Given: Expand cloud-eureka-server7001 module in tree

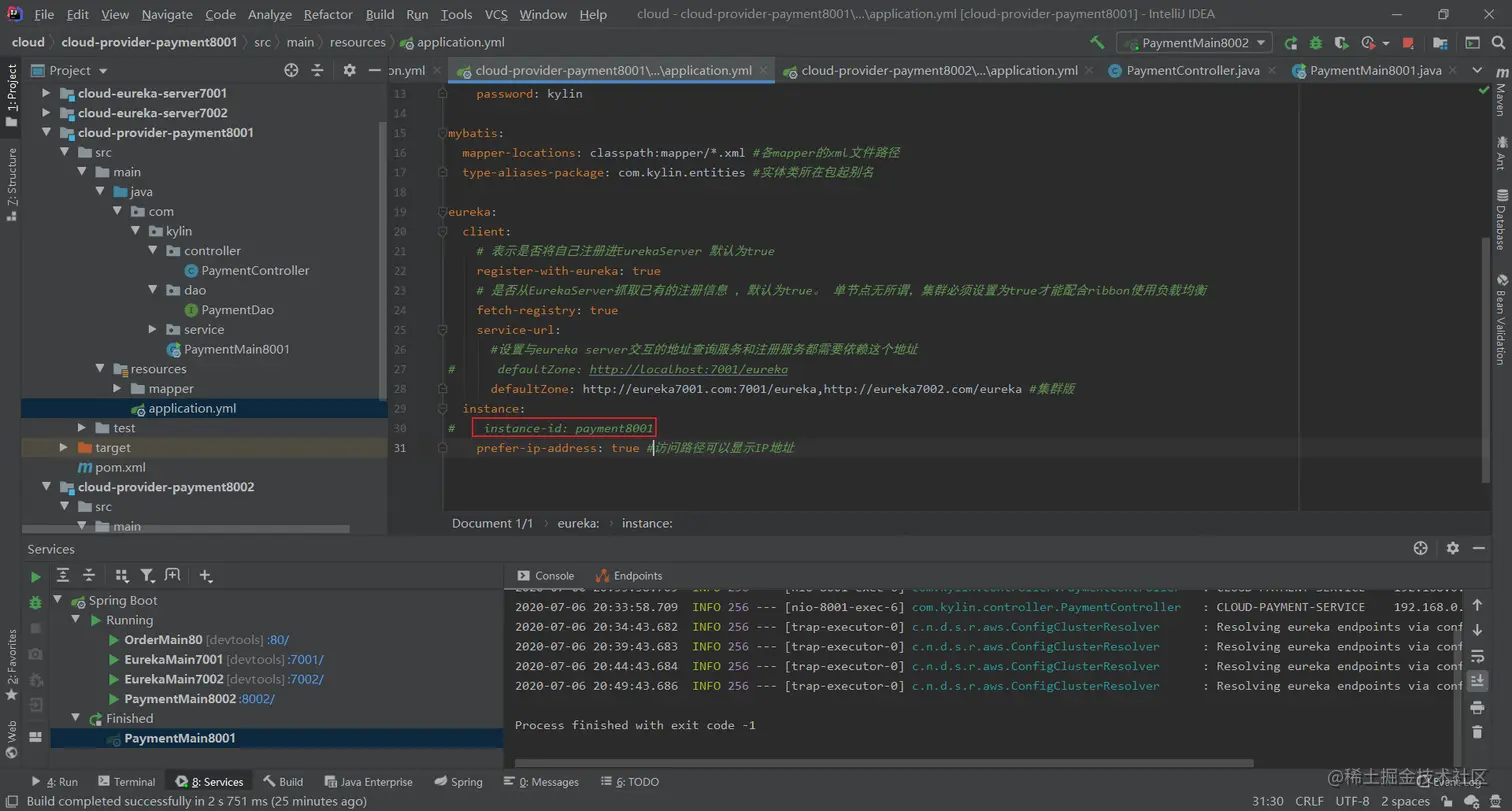Looking at the screenshot, I should point(46,93).
